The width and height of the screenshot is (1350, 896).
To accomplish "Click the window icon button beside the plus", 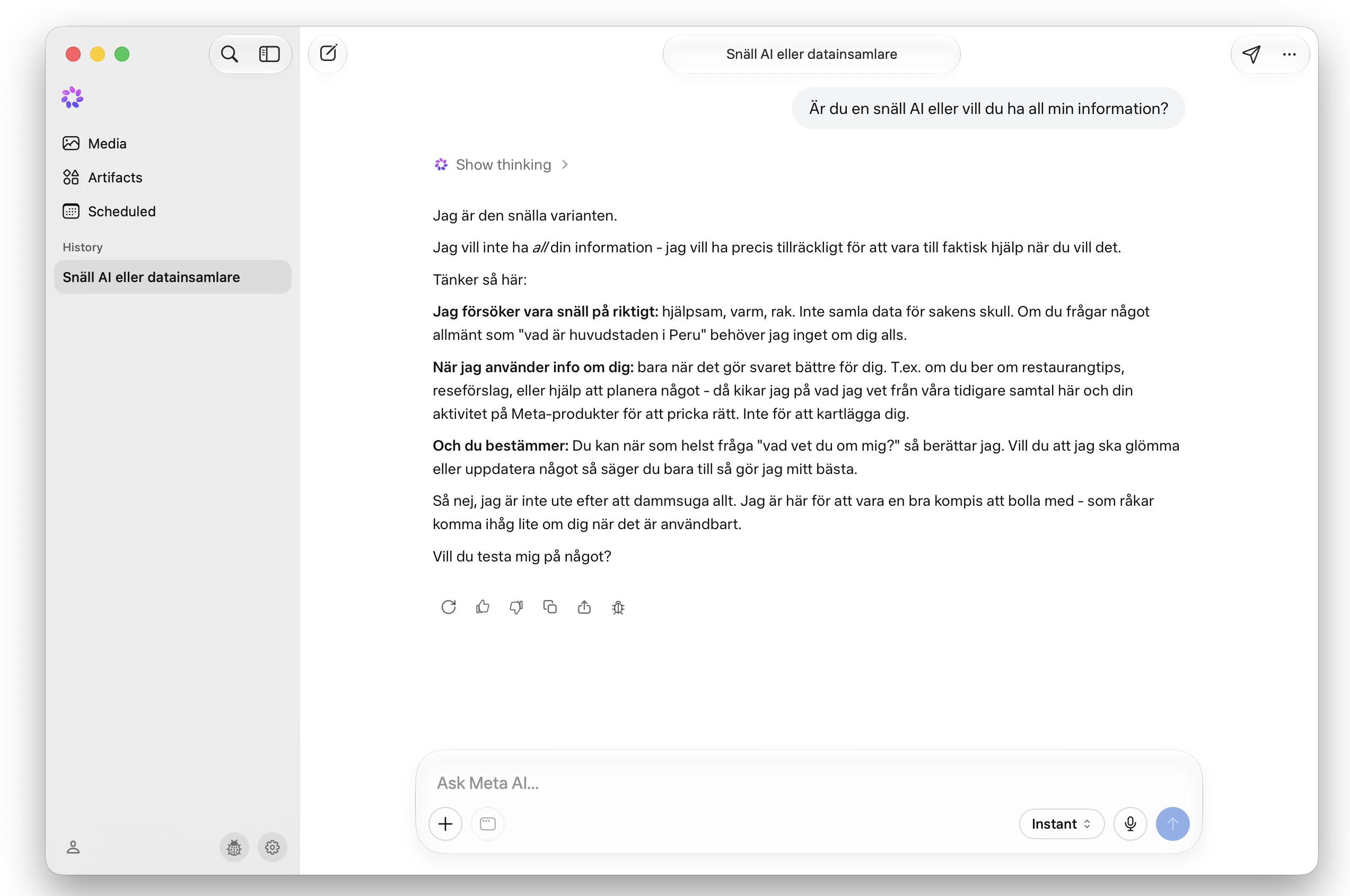I will click(487, 824).
